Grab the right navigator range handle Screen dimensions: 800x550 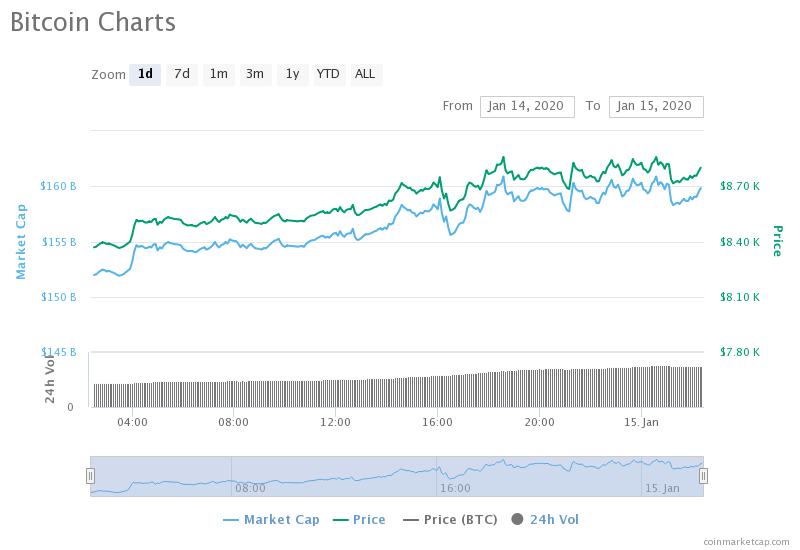tap(703, 476)
